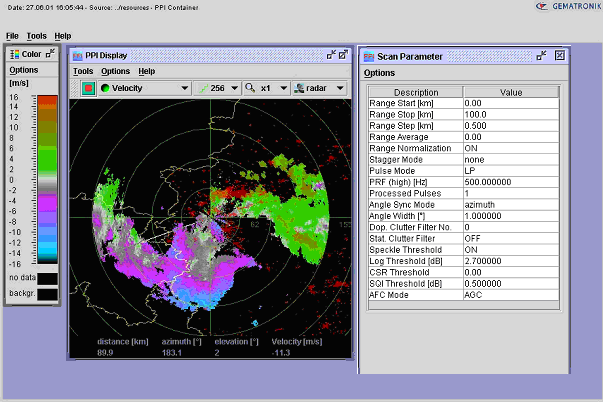Viewport: 603px width, 403px height.
Task: Iconify the PPI Display window
Action: [331, 55]
